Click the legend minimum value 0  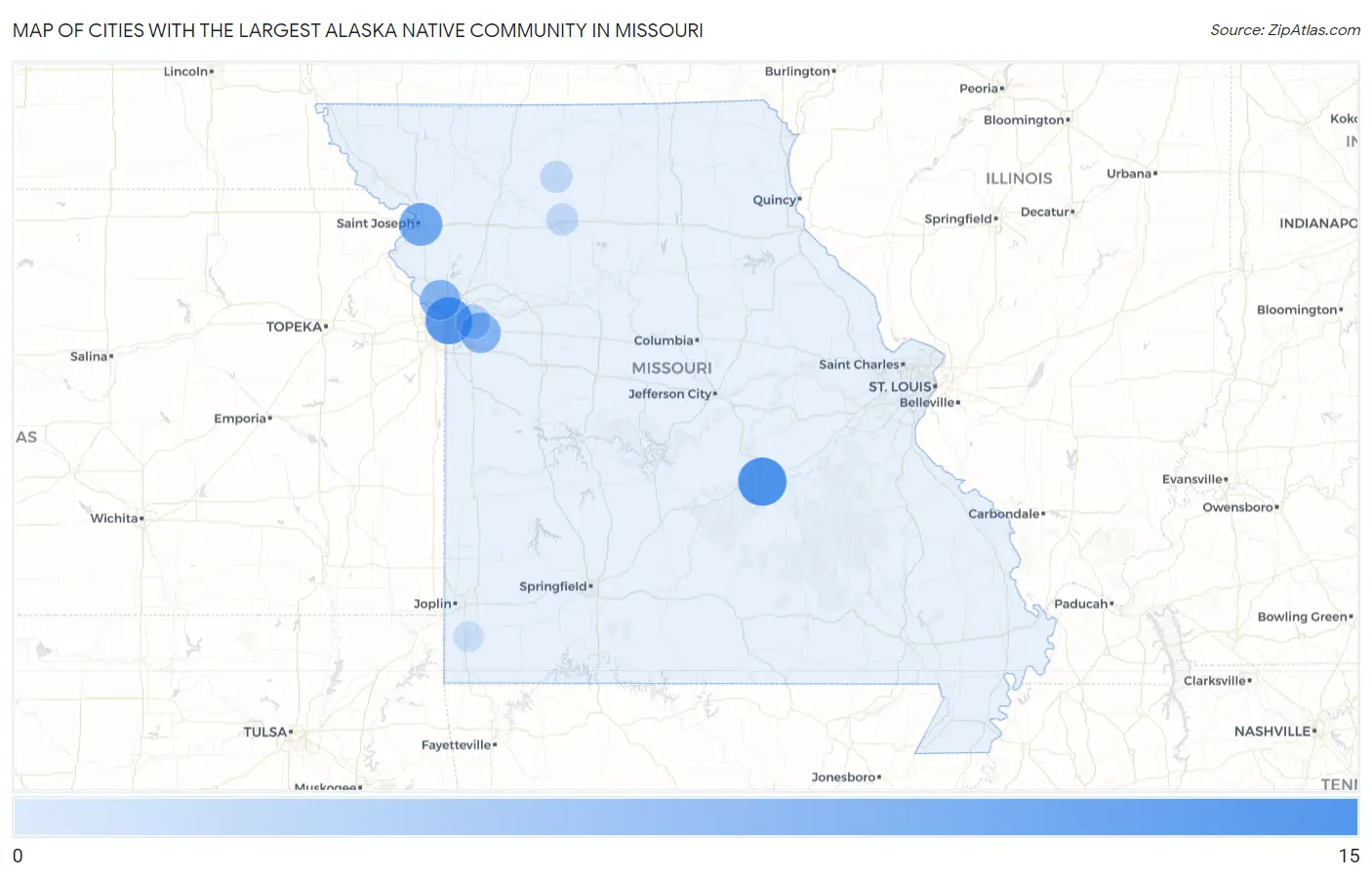18,856
